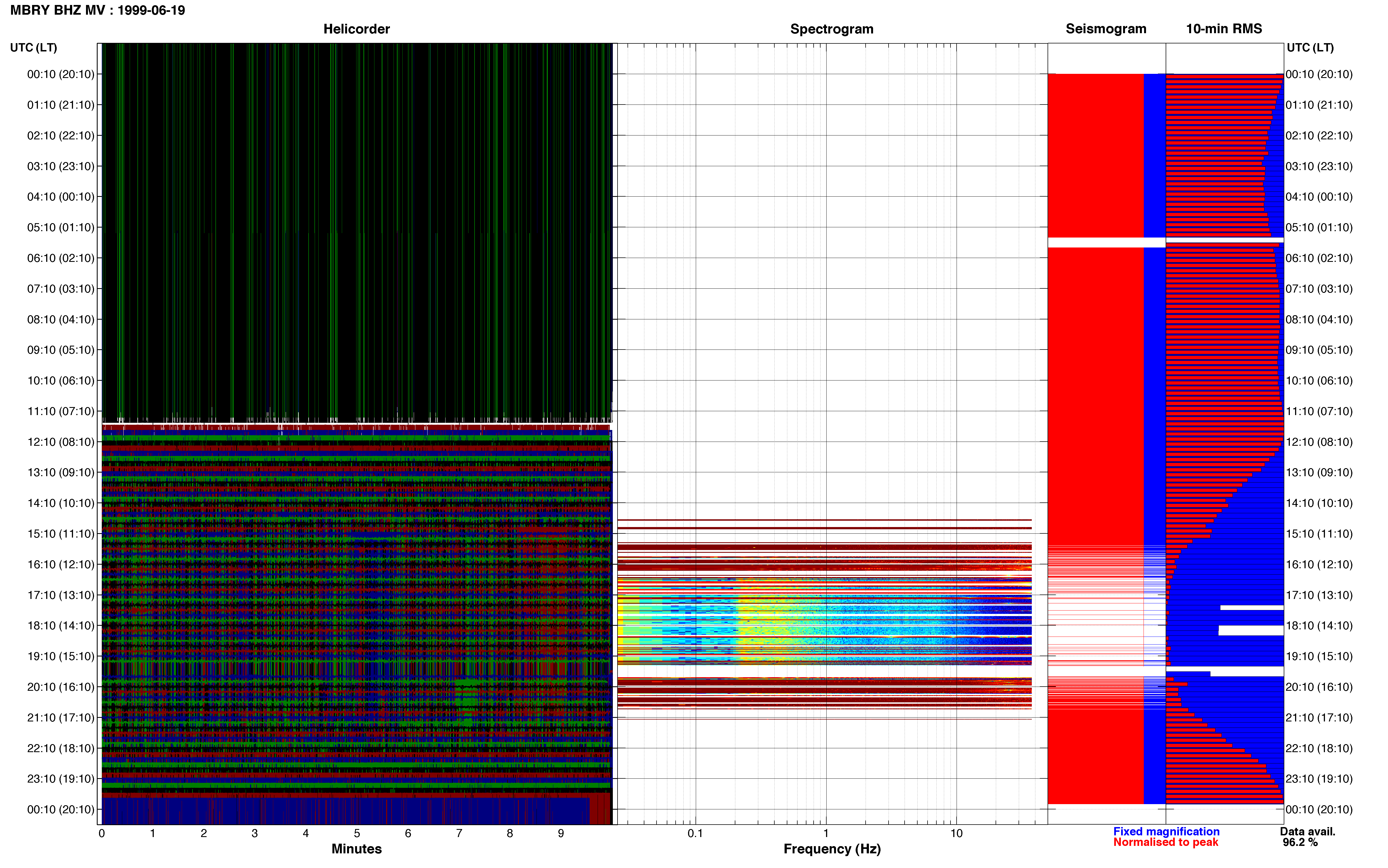The width and height of the screenshot is (1388, 868).
Task: Click the left '14:10 (10:10)' time label
Action: tap(61, 504)
